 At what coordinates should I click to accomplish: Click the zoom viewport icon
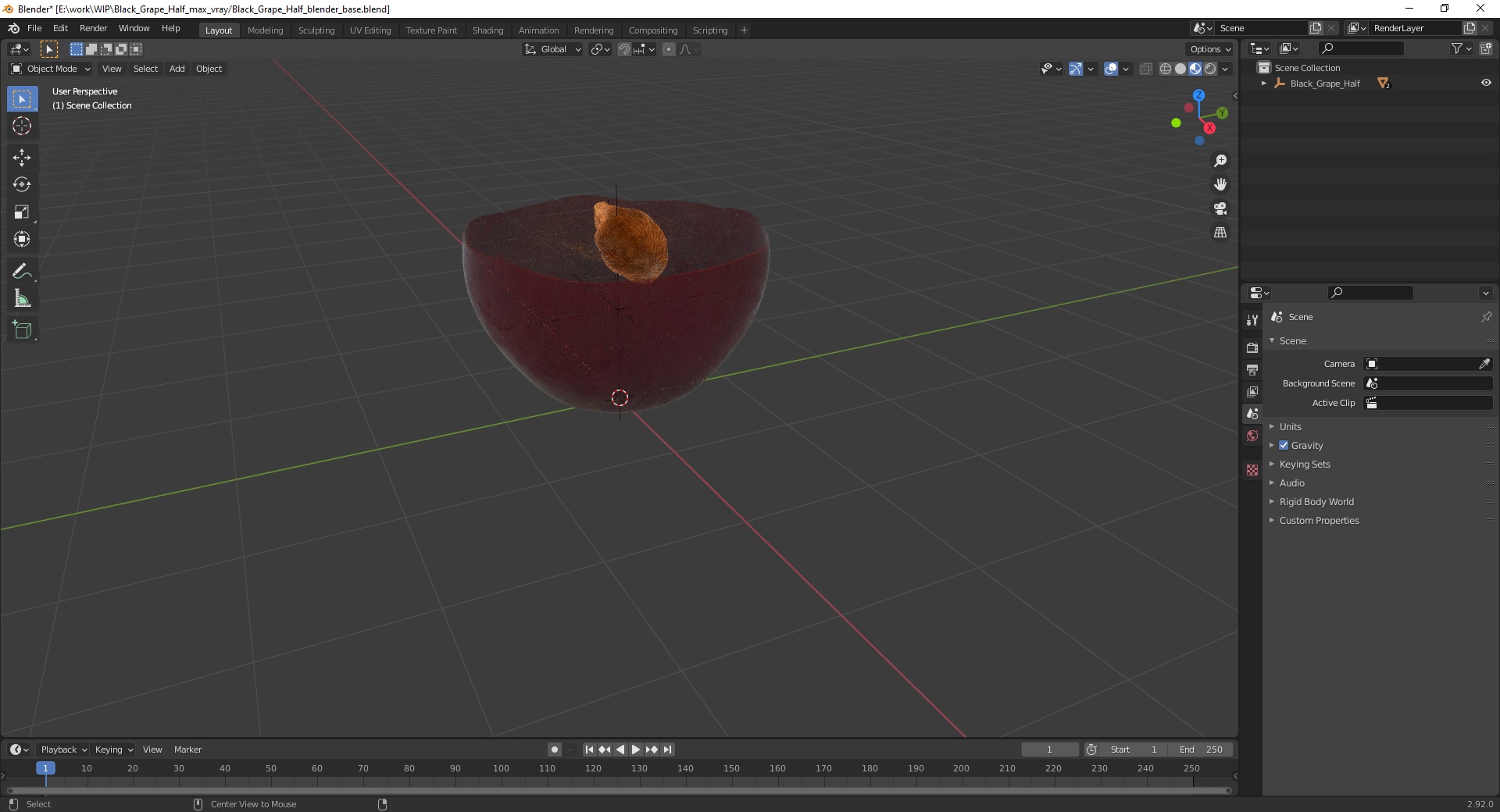[x=1220, y=161]
